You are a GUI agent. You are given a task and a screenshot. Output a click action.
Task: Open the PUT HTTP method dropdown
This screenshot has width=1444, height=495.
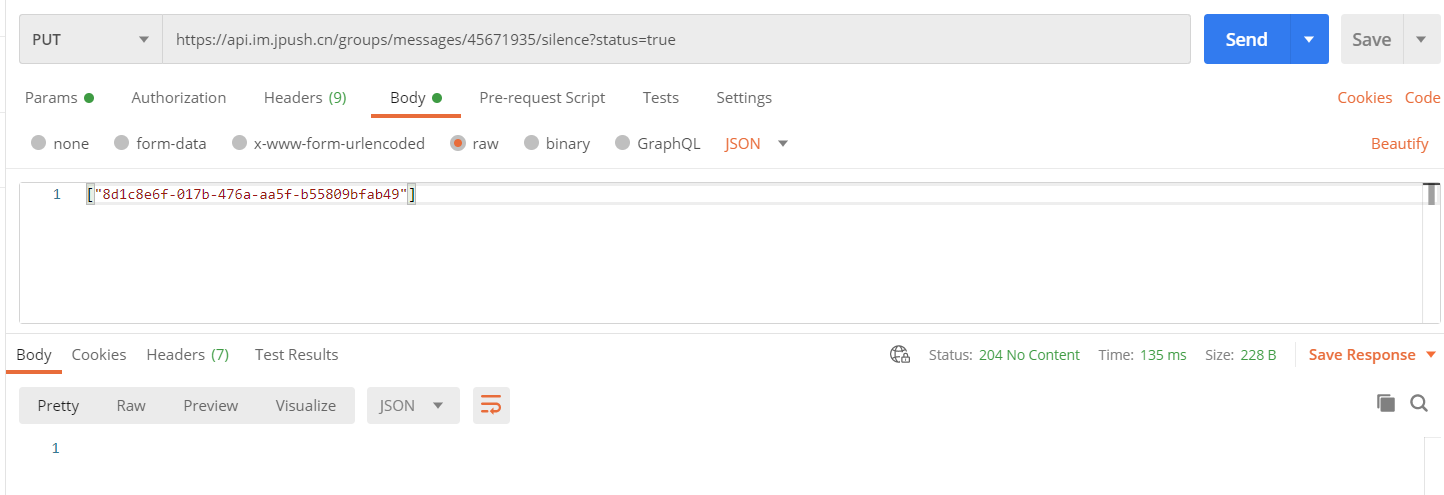tap(90, 39)
